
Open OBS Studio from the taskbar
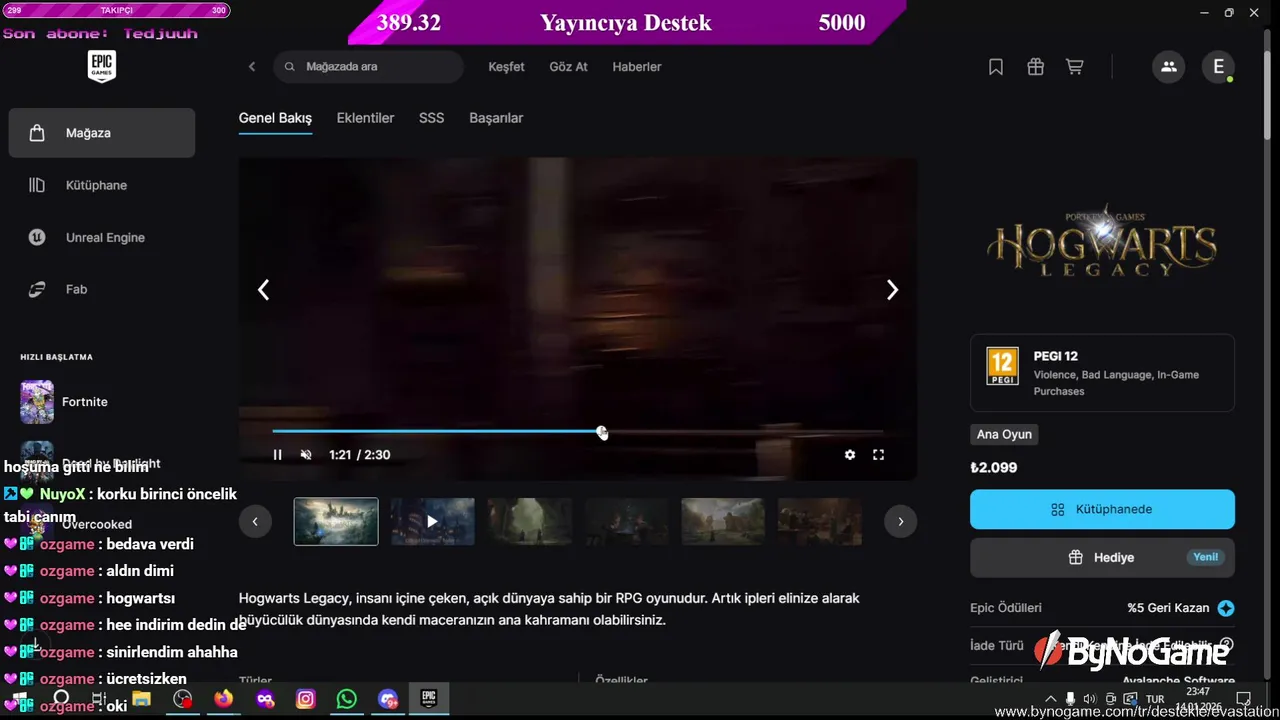[182, 699]
